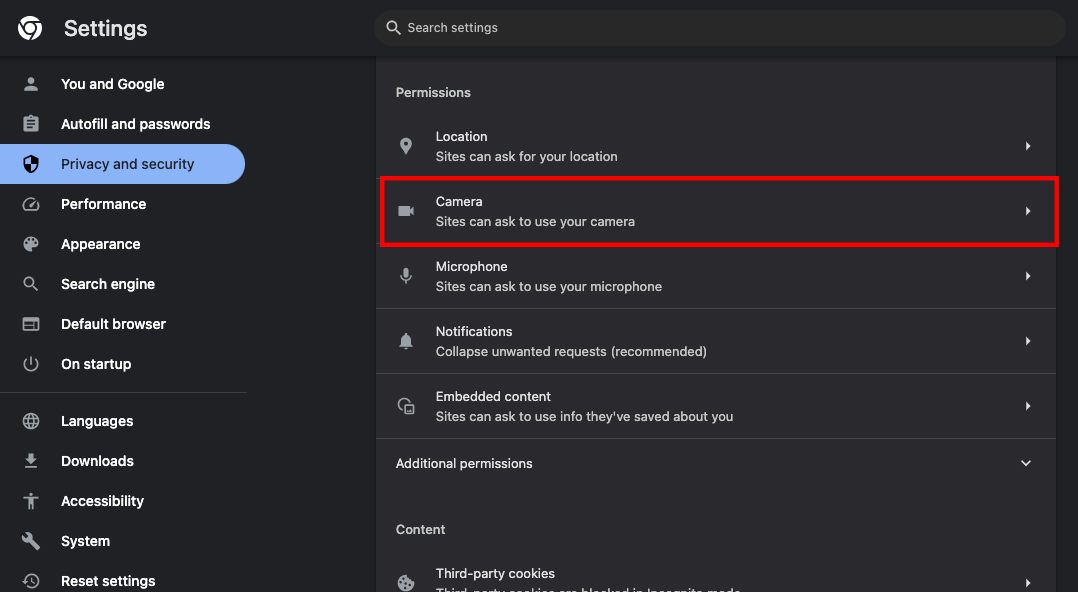The image size is (1078, 592).
Task: Open Third-party cookies via its arrow
Action: (x=1028, y=582)
